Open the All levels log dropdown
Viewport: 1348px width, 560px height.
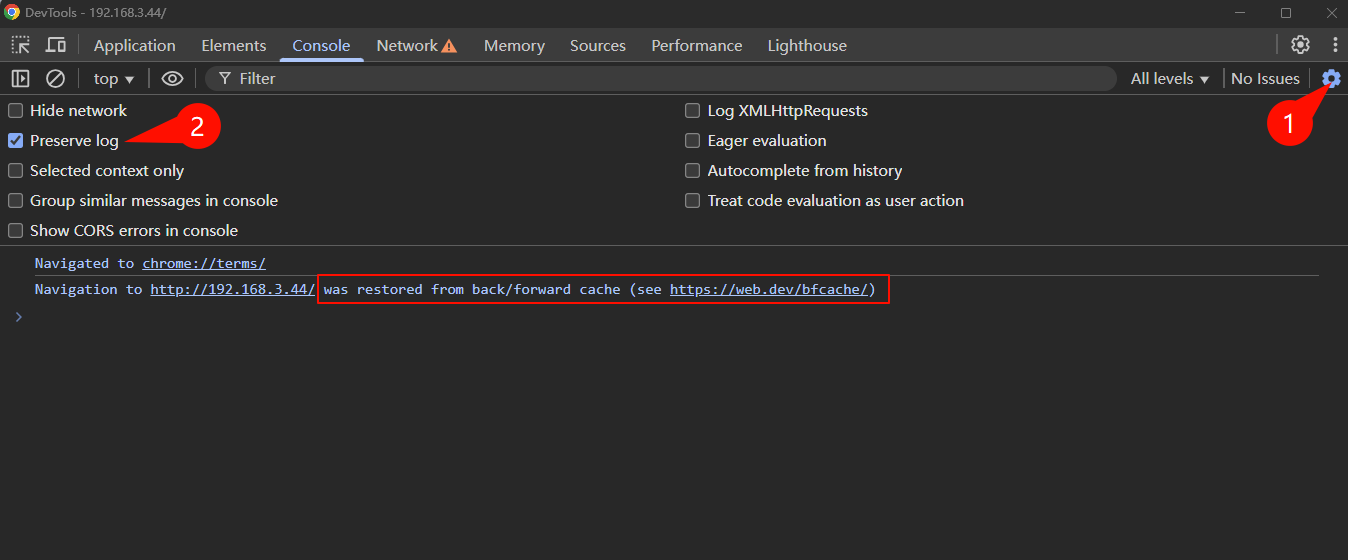(x=1170, y=78)
